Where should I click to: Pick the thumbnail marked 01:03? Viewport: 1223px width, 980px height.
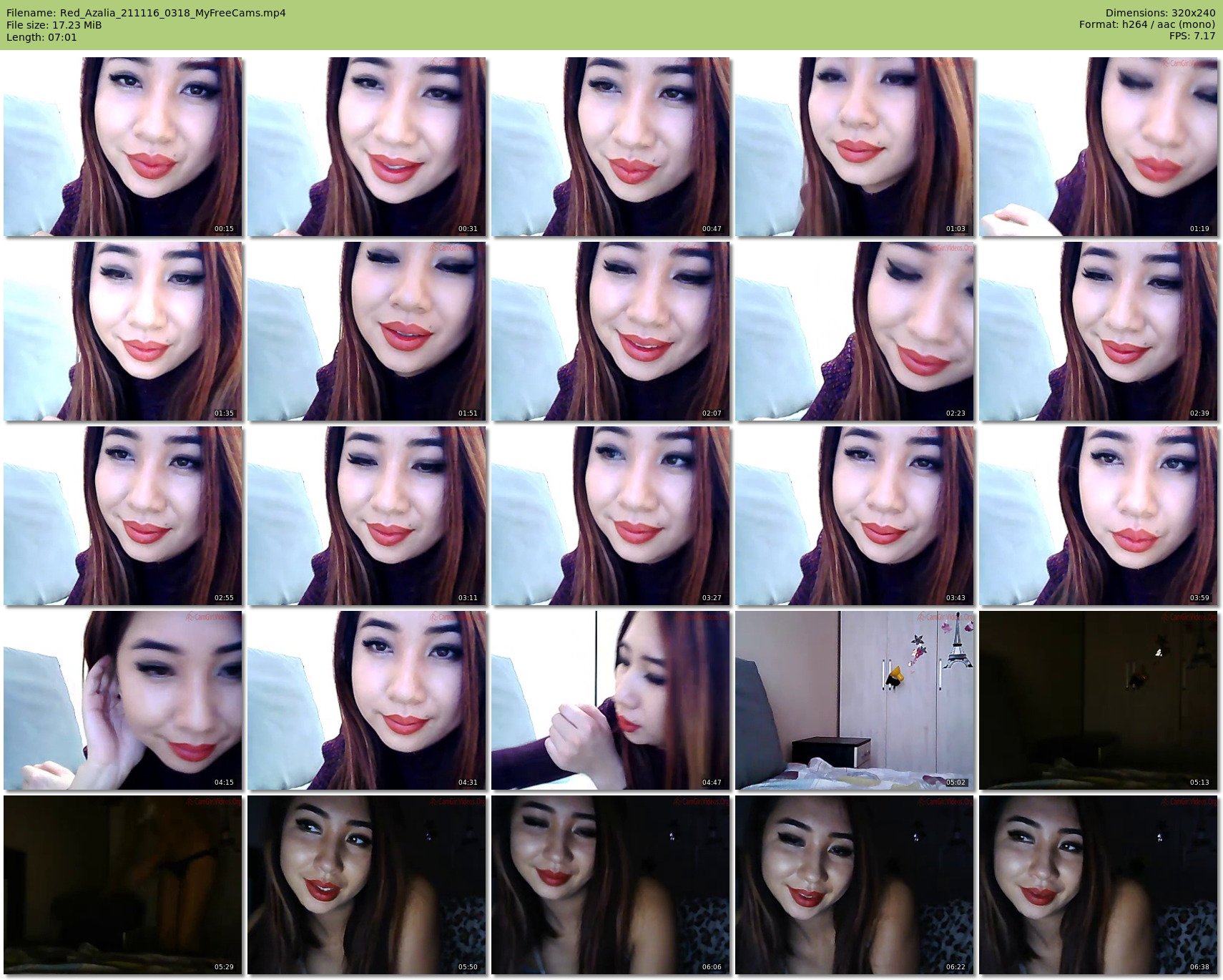pyautogui.click(x=855, y=147)
